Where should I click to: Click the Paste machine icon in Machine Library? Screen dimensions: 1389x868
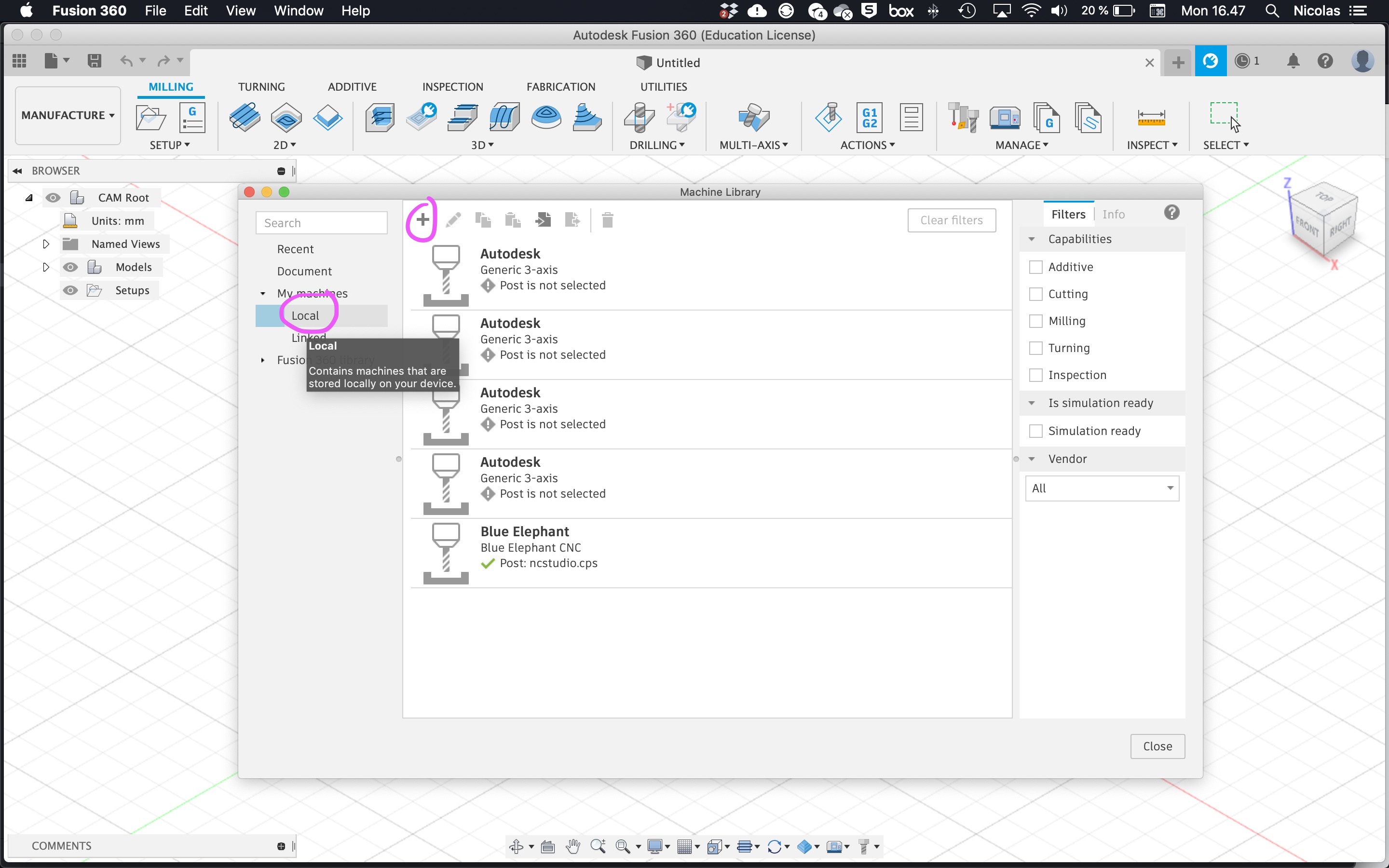[x=513, y=220]
